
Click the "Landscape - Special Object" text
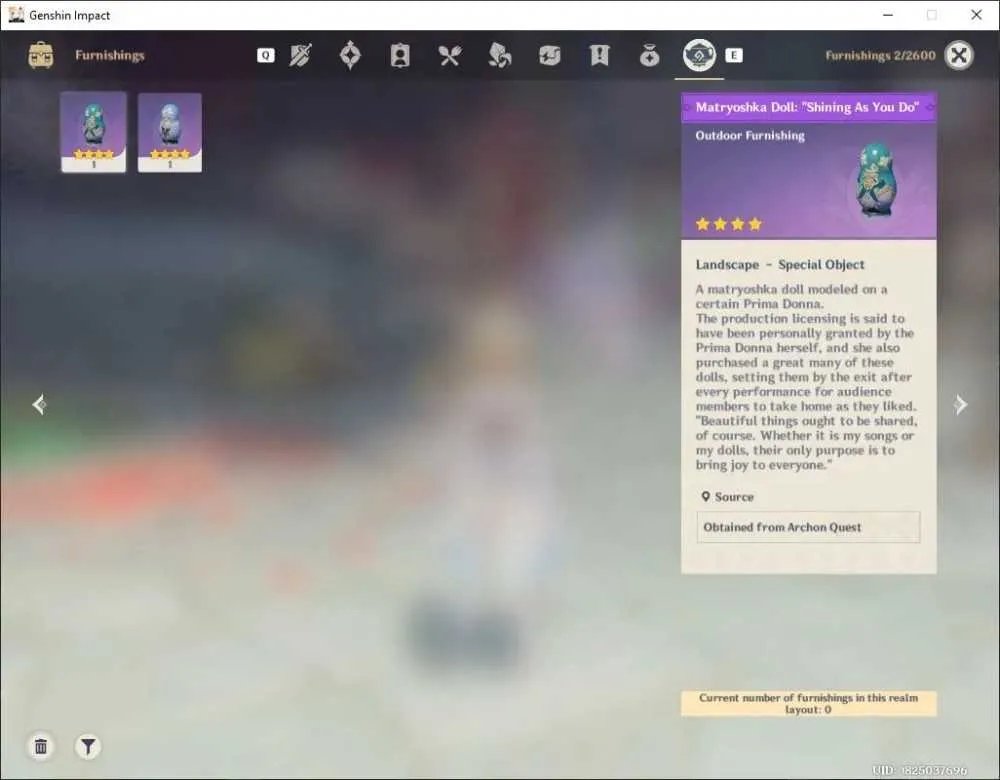coord(780,265)
